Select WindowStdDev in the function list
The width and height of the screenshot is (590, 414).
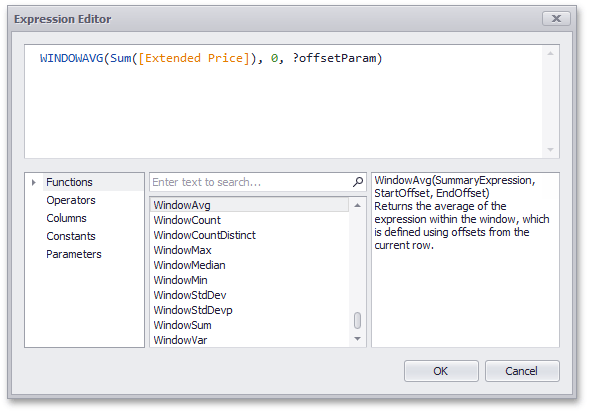(250, 295)
